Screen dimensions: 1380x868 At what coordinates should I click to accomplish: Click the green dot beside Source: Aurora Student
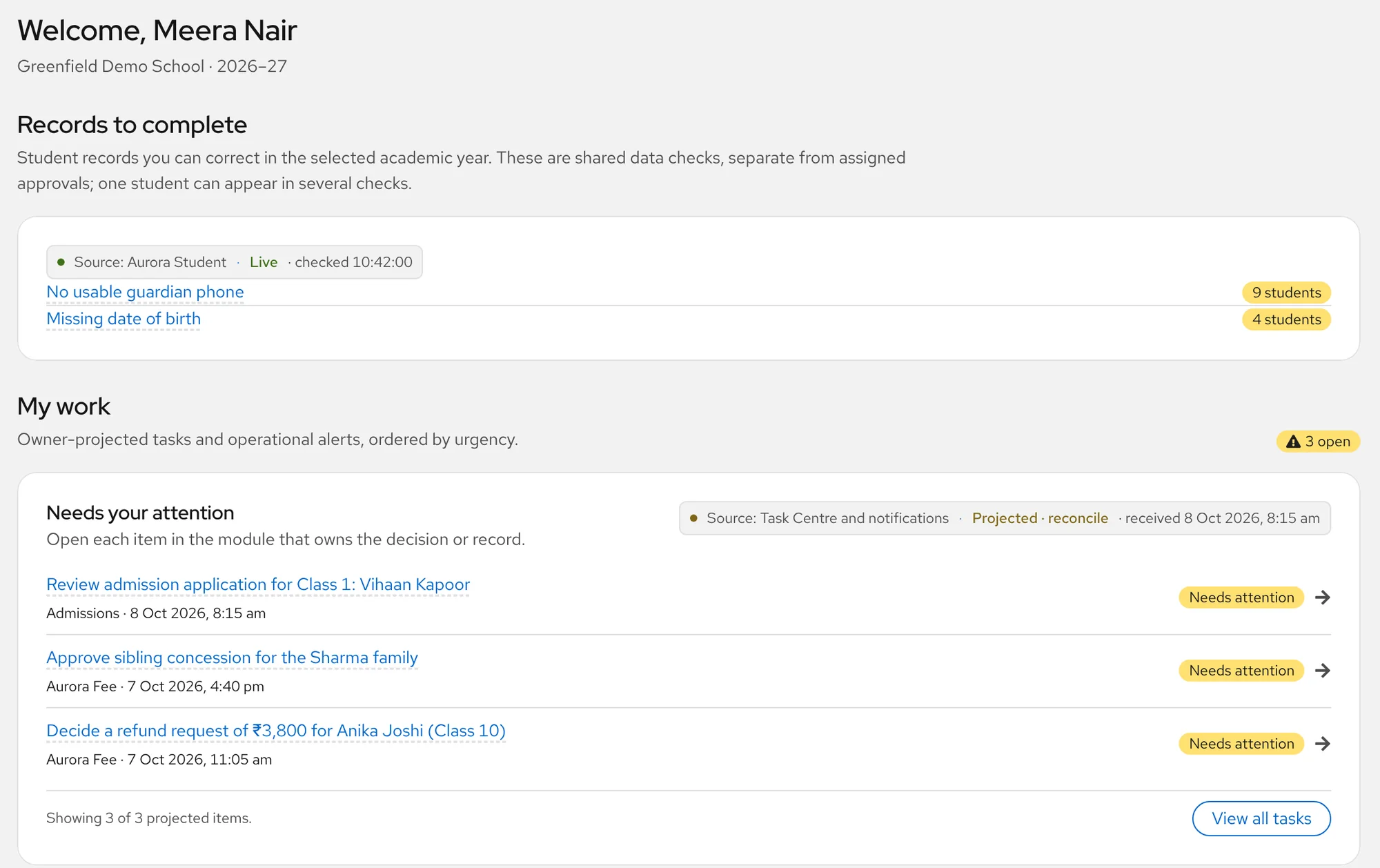coord(61,262)
